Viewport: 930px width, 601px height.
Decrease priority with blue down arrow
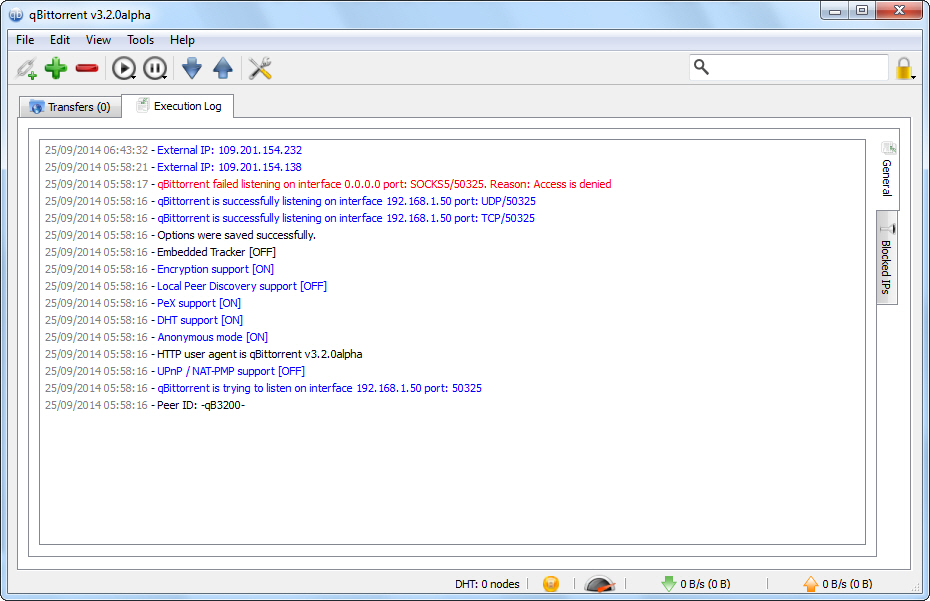click(192, 68)
